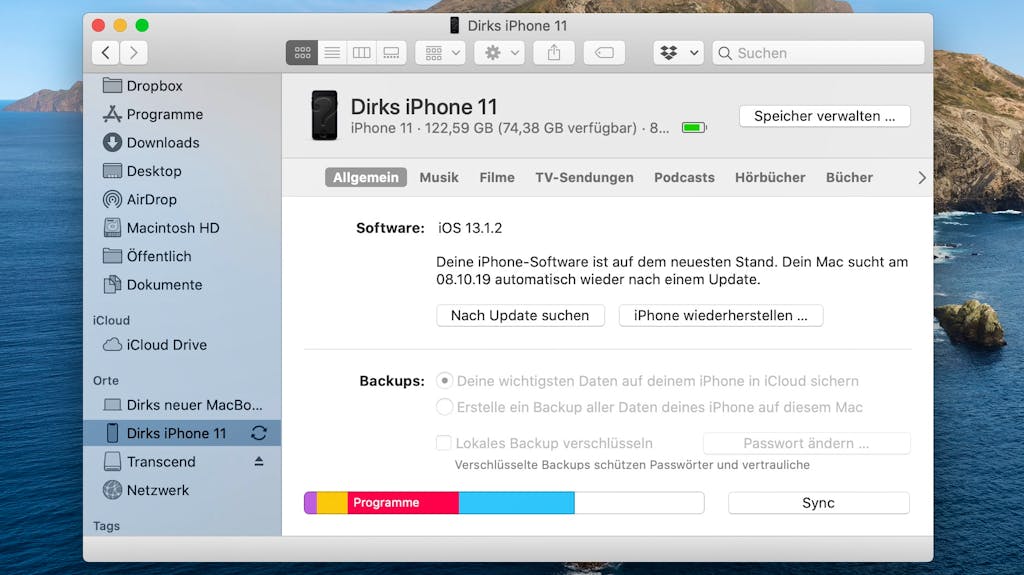Click the iPhone device image
1024x575 pixels.
pyautogui.click(x=324, y=116)
